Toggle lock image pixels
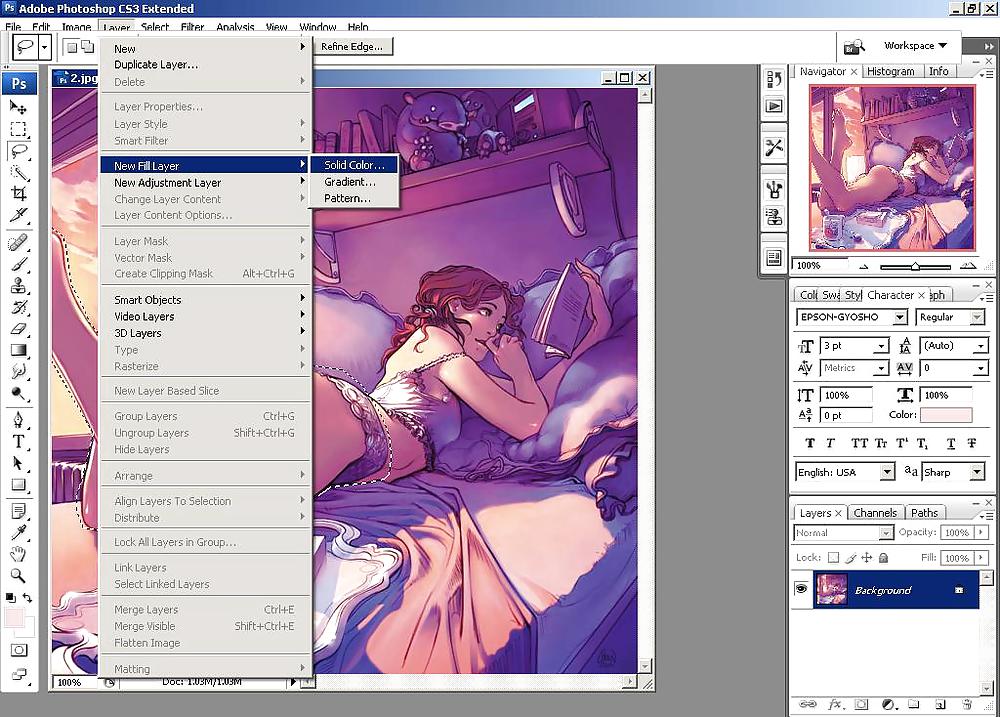The width and height of the screenshot is (1000, 717). pos(850,558)
